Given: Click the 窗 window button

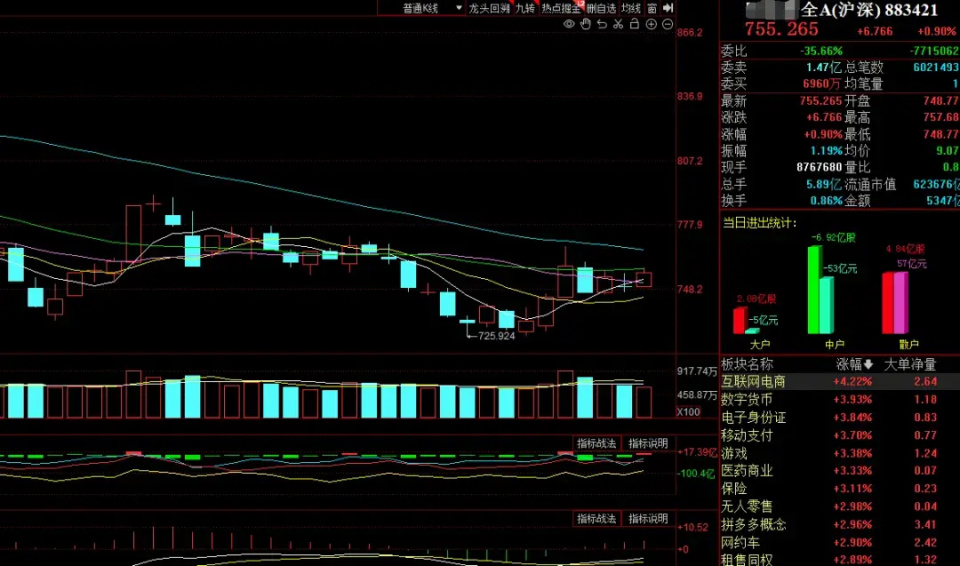Looking at the screenshot, I should (x=653, y=8).
